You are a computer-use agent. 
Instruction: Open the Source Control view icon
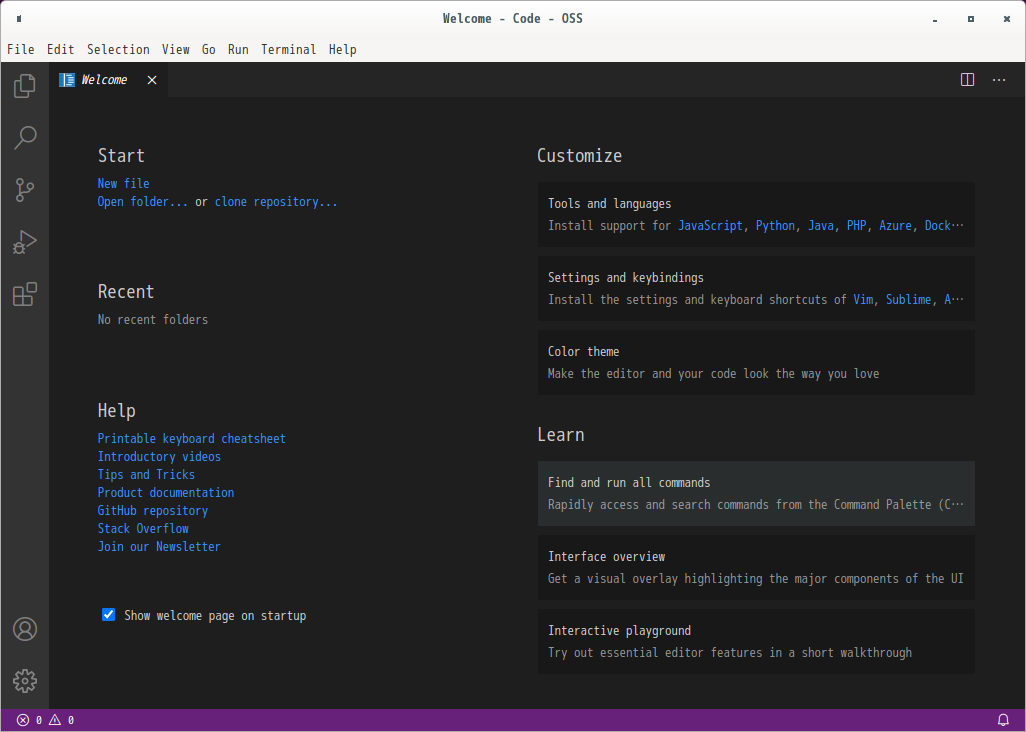click(x=25, y=190)
